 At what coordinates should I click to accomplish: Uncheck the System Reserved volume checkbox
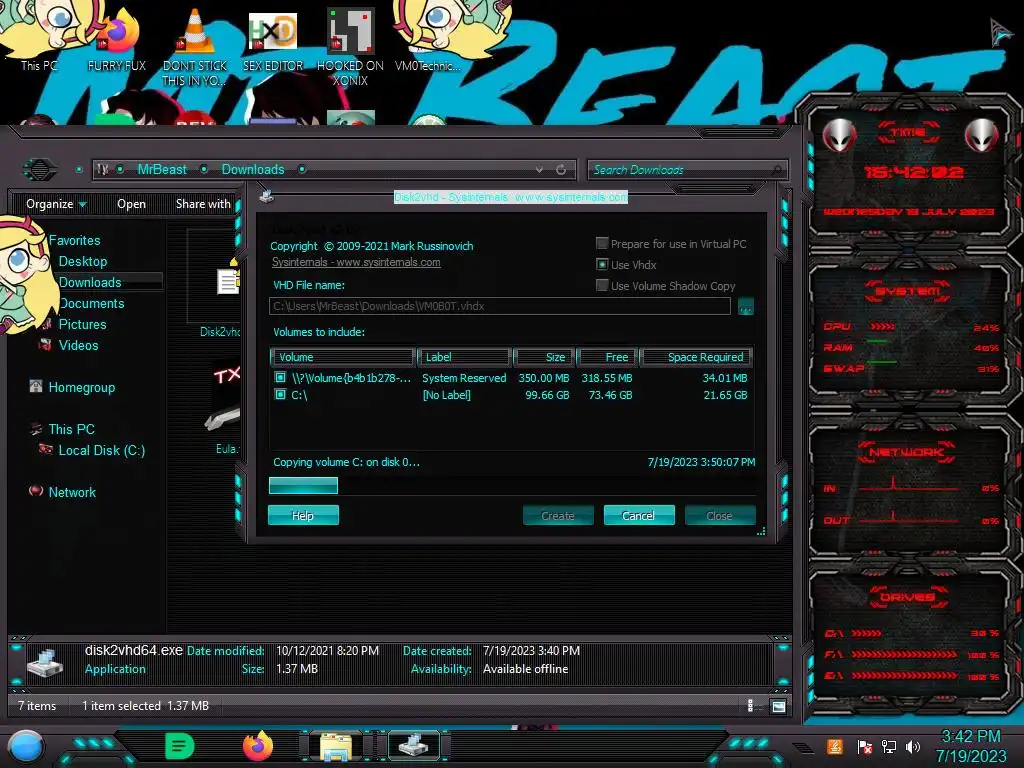click(280, 377)
